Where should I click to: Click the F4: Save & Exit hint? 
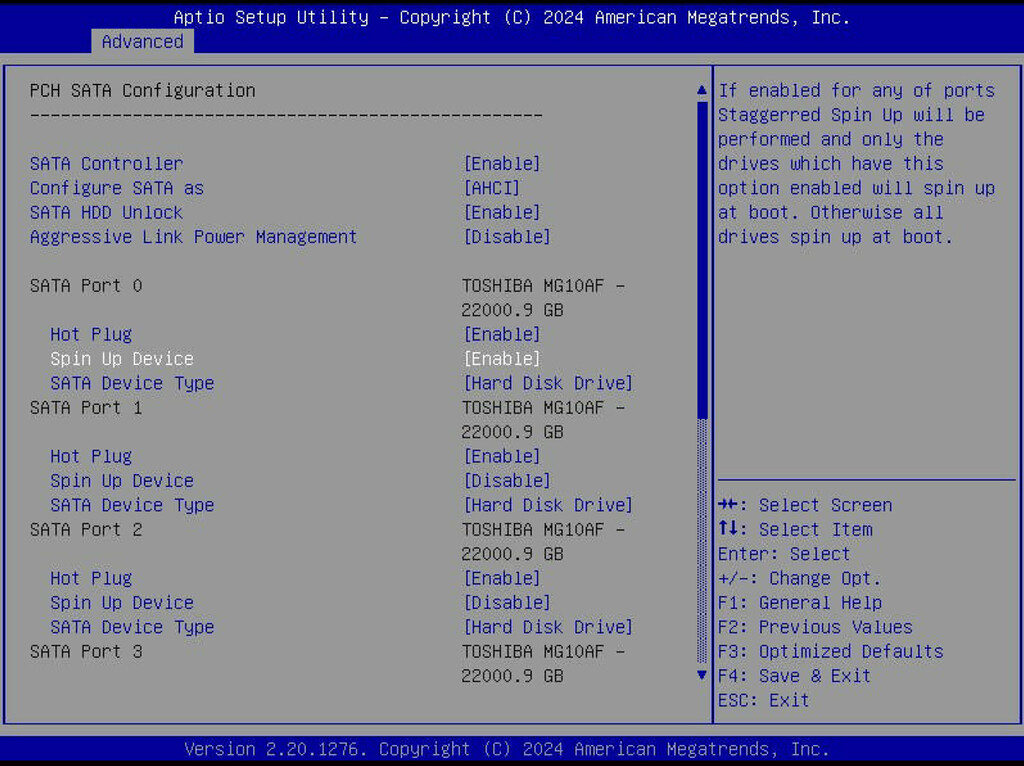pos(794,676)
